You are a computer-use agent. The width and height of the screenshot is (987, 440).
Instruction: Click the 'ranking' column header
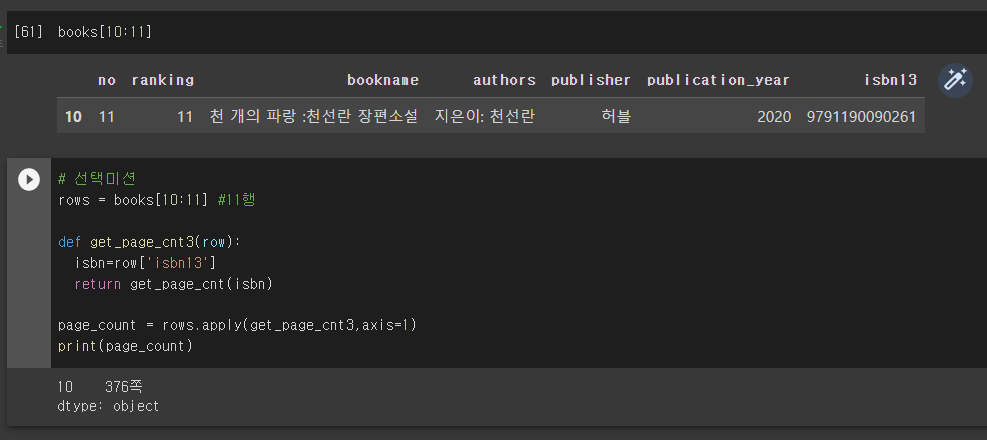tap(162, 80)
